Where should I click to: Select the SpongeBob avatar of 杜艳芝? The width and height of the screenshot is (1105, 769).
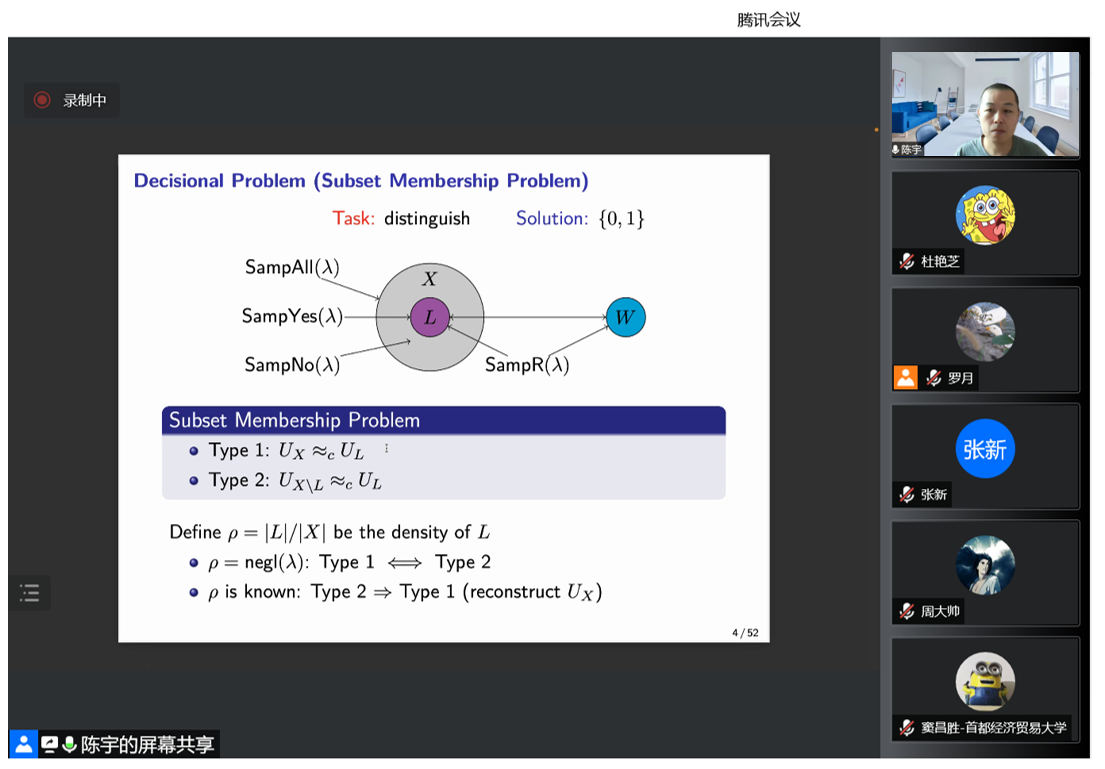point(985,215)
